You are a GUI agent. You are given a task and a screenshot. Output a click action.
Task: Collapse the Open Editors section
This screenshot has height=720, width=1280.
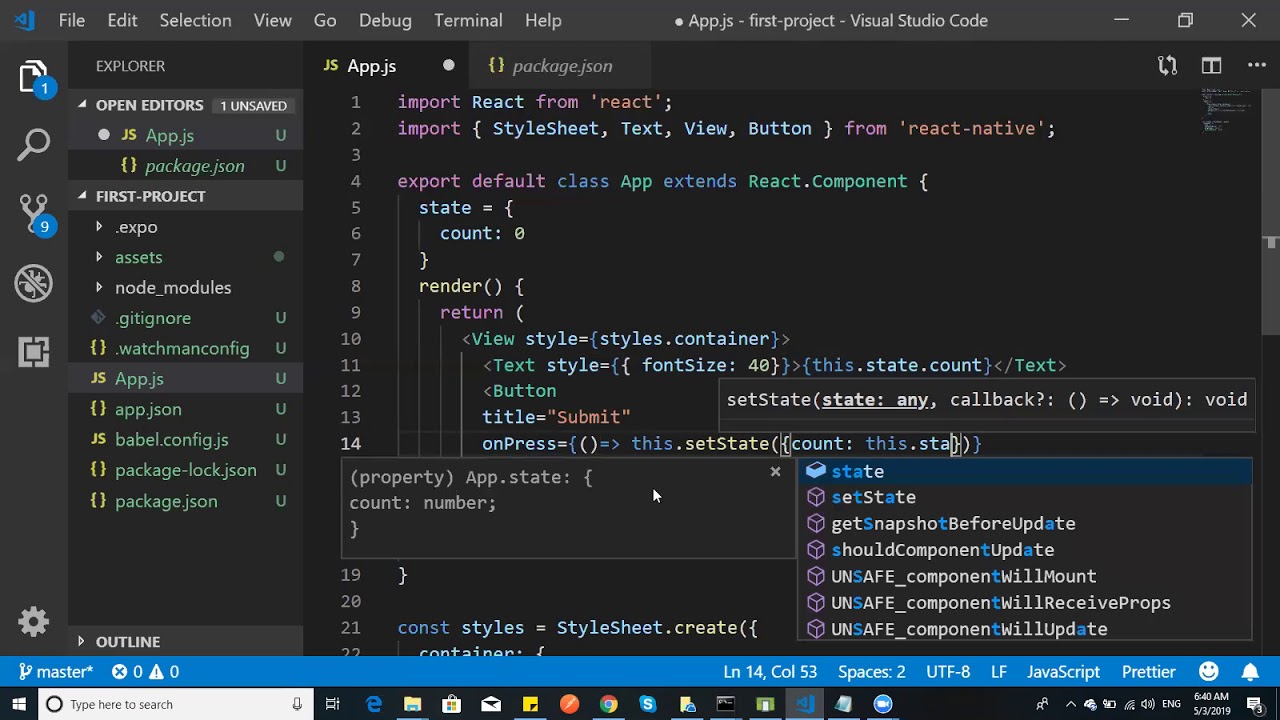[82, 105]
